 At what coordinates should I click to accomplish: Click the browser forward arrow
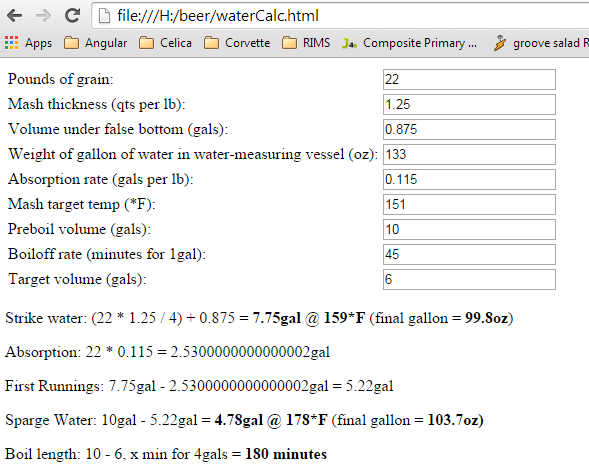(43, 16)
